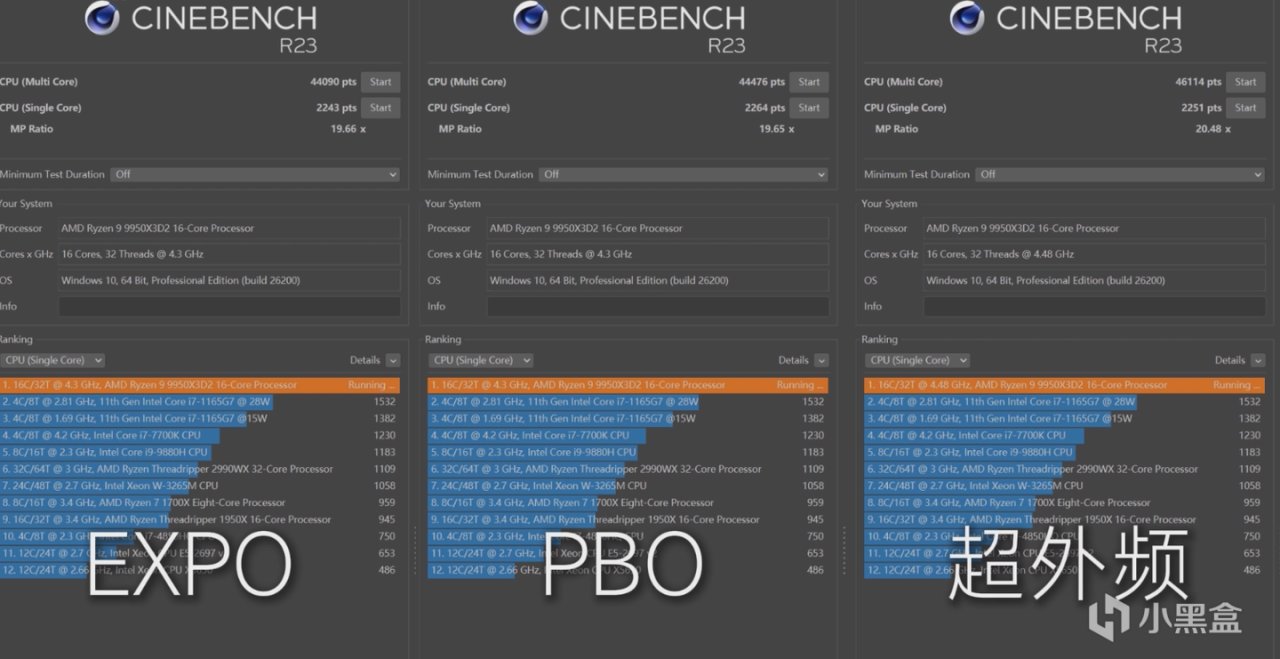The width and height of the screenshot is (1280, 659).
Task: Select the i7-1165G7 @15W row in EXPO window
Action: (x=200, y=418)
